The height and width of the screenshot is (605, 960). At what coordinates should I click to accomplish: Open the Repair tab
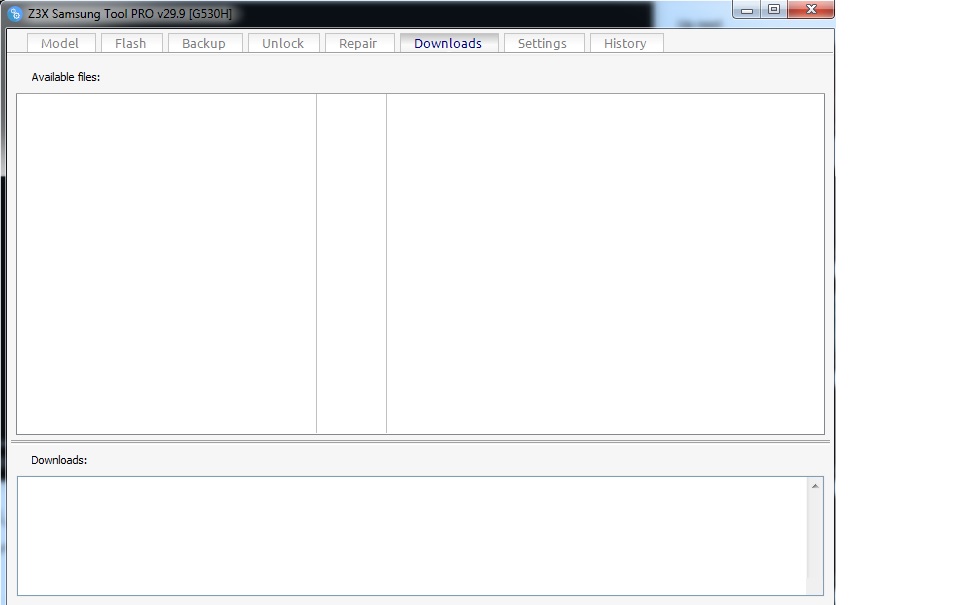pos(359,43)
